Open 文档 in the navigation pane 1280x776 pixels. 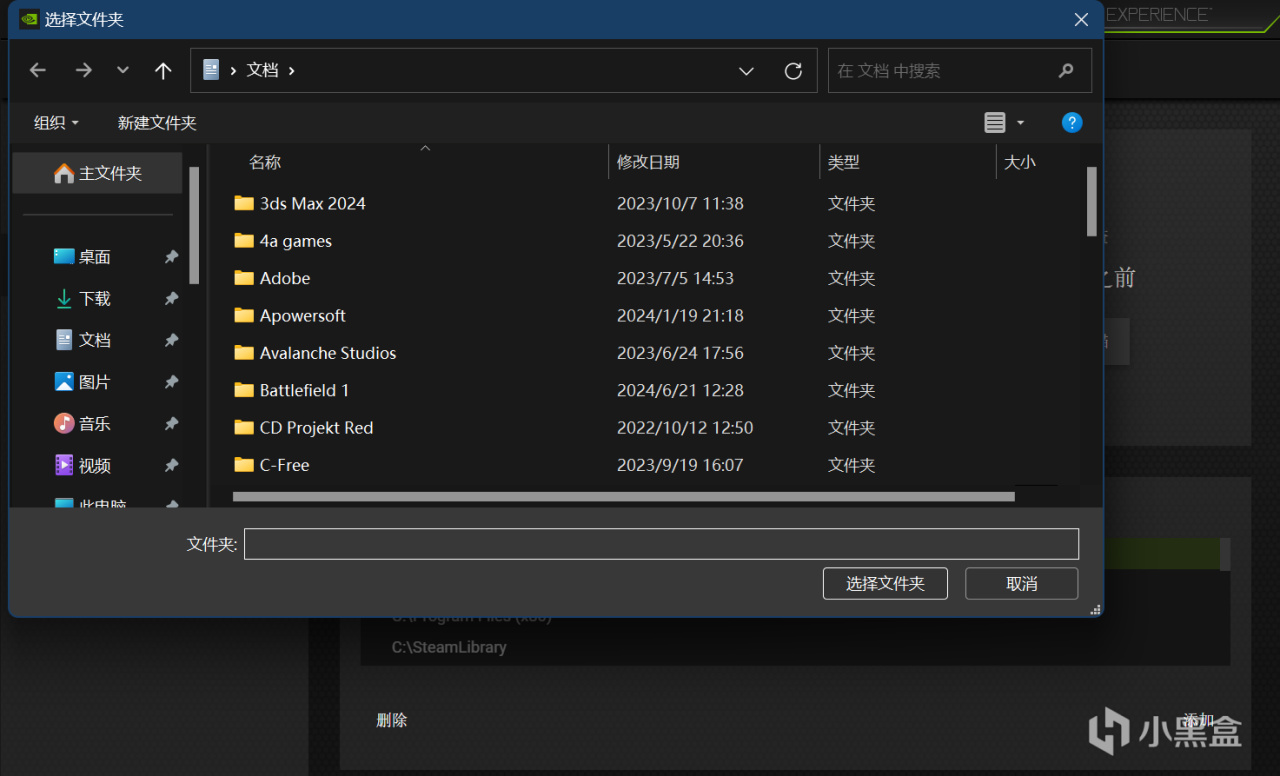coord(95,340)
